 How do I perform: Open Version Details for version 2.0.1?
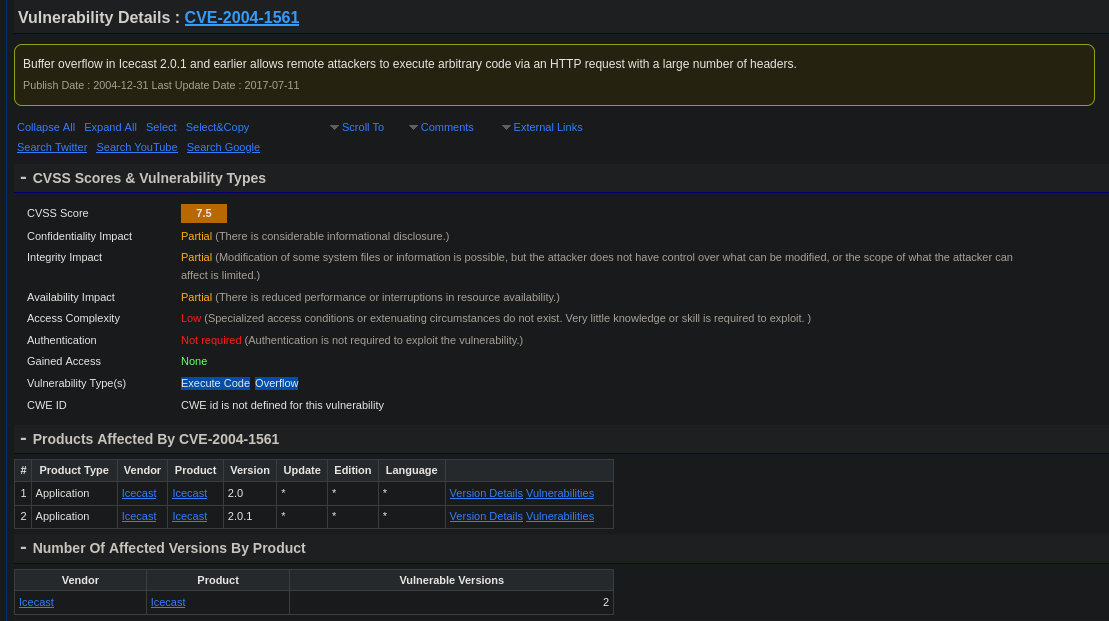pos(486,516)
